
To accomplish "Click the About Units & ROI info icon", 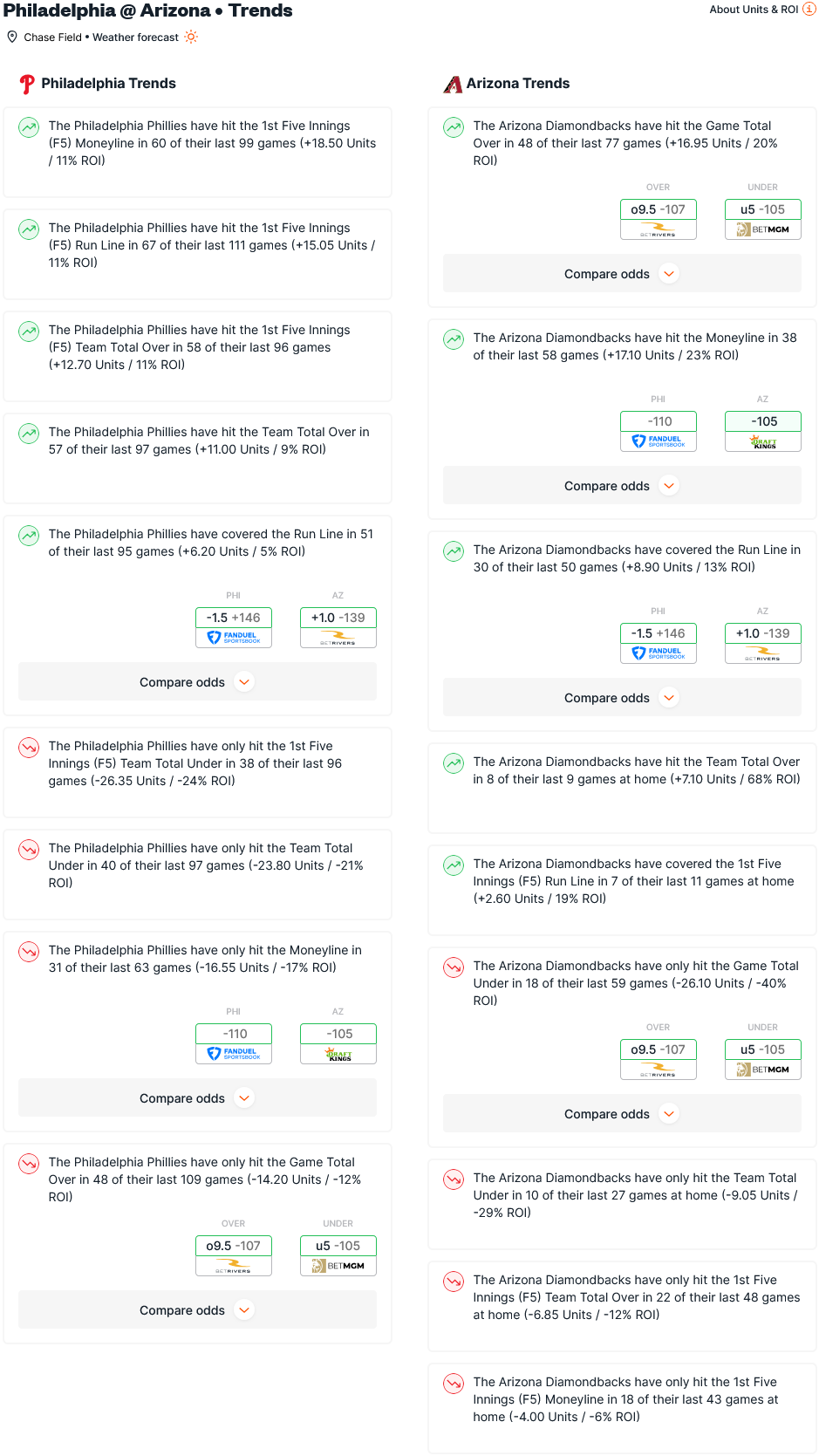I will tap(809, 9).
